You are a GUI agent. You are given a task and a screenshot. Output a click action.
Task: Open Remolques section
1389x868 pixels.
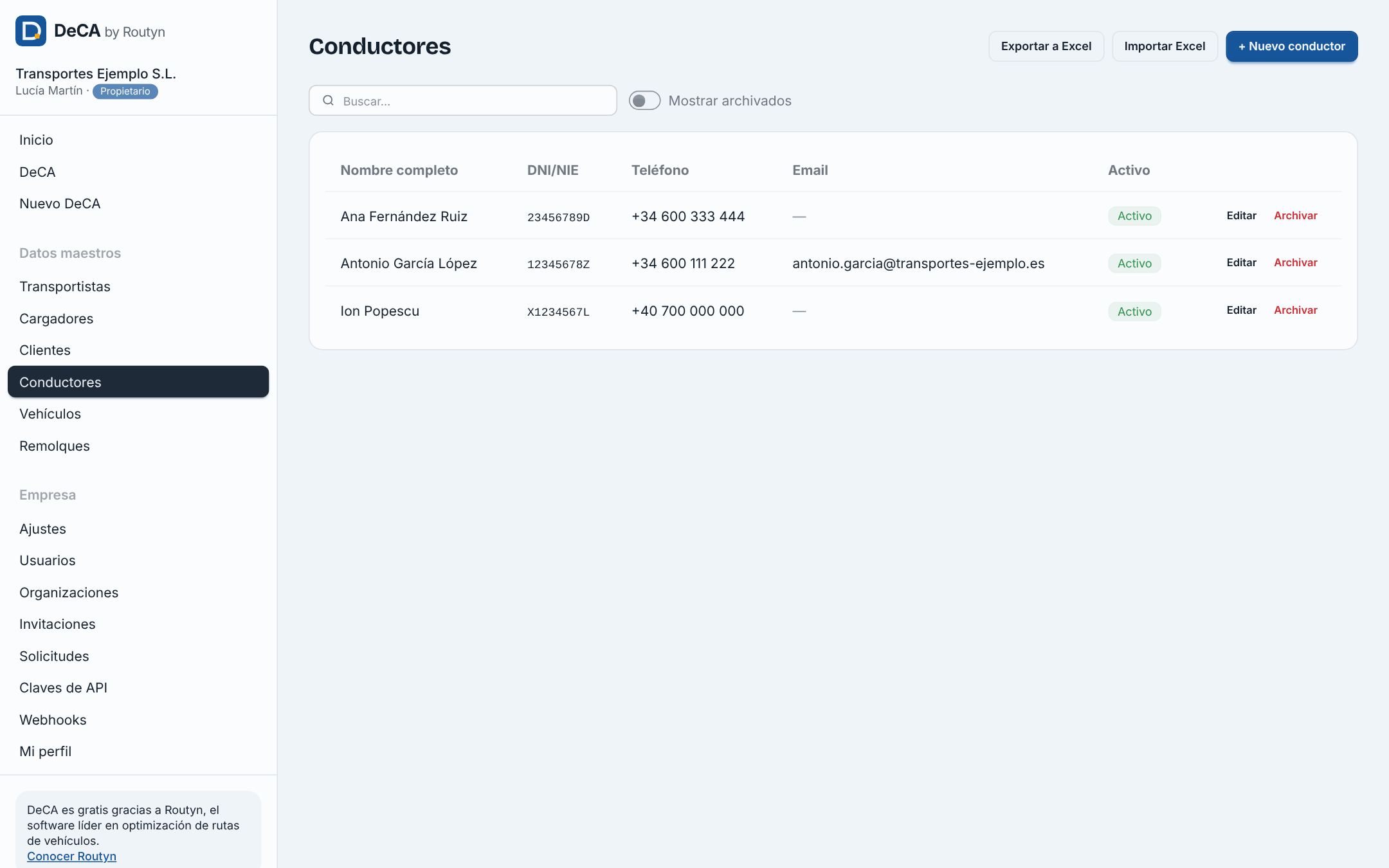tap(138, 446)
